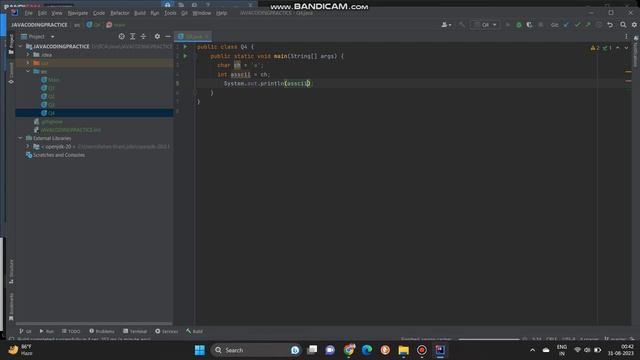Open Project panel gear options
Image resolution: width=640 pixels, height=360 pixels.
pyautogui.click(x=157, y=36)
